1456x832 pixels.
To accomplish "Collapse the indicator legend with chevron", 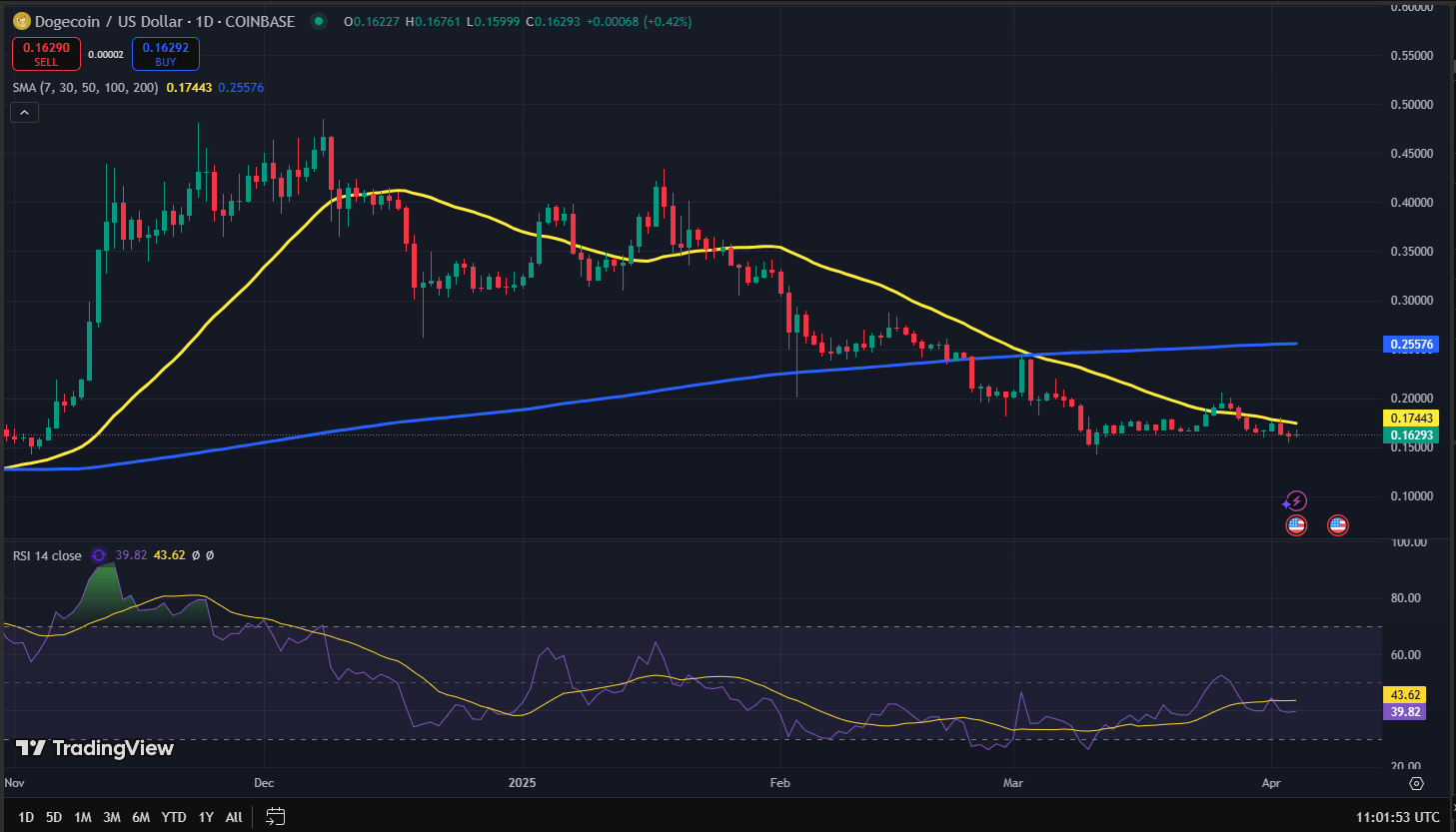I will (x=25, y=113).
